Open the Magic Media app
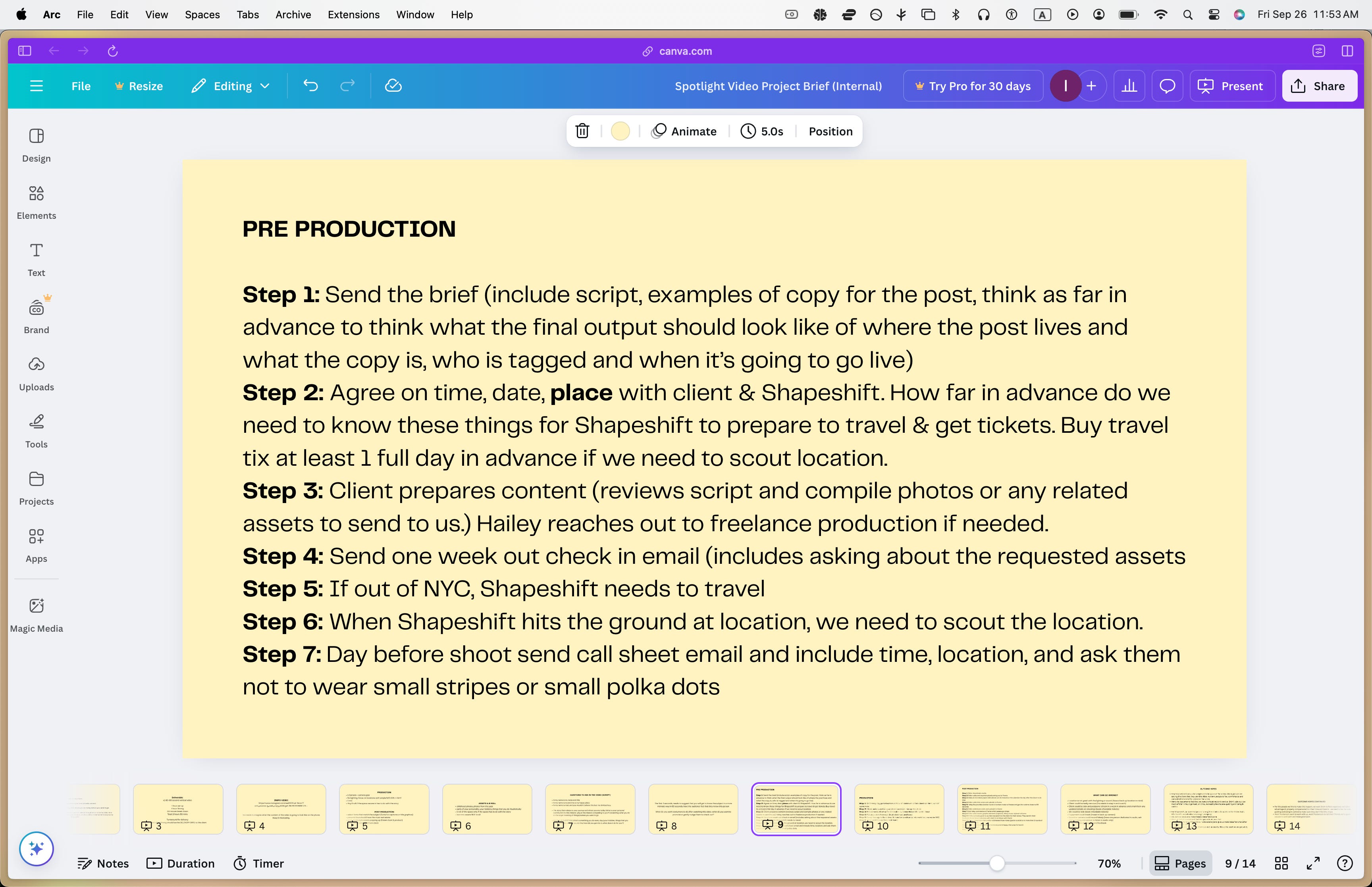 [x=36, y=615]
